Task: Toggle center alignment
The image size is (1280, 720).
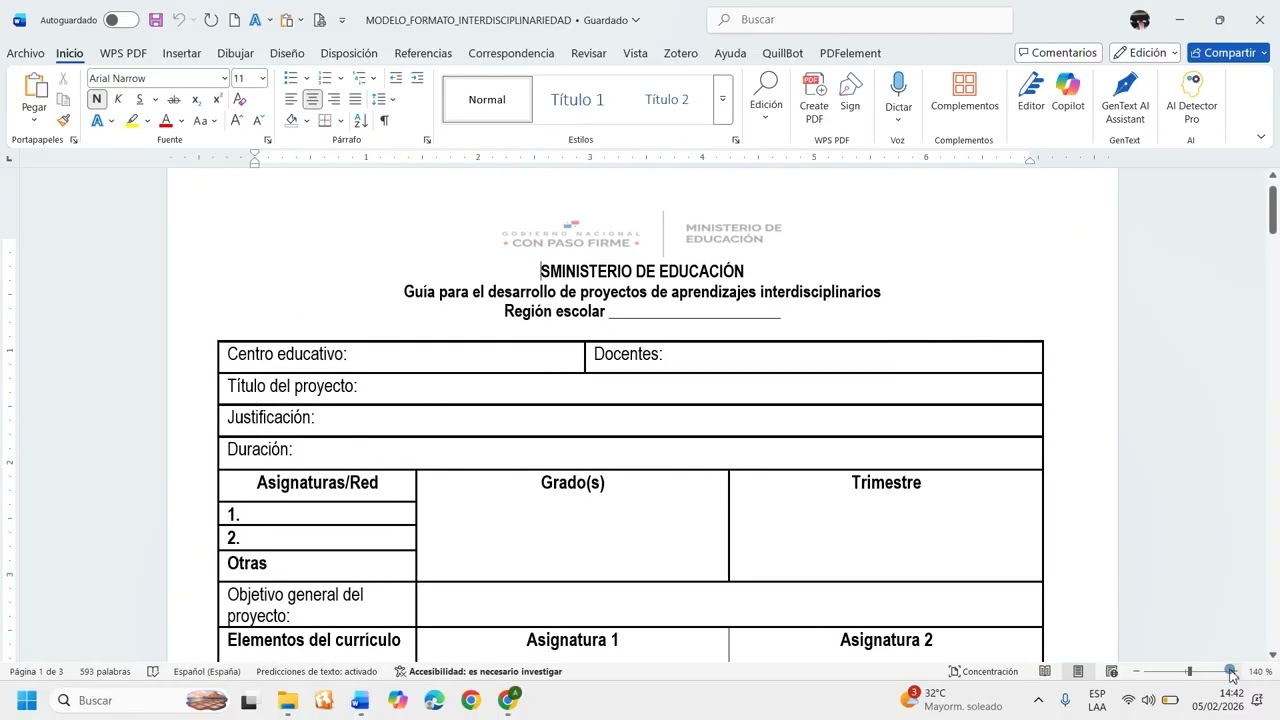Action: click(x=312, y=99)
